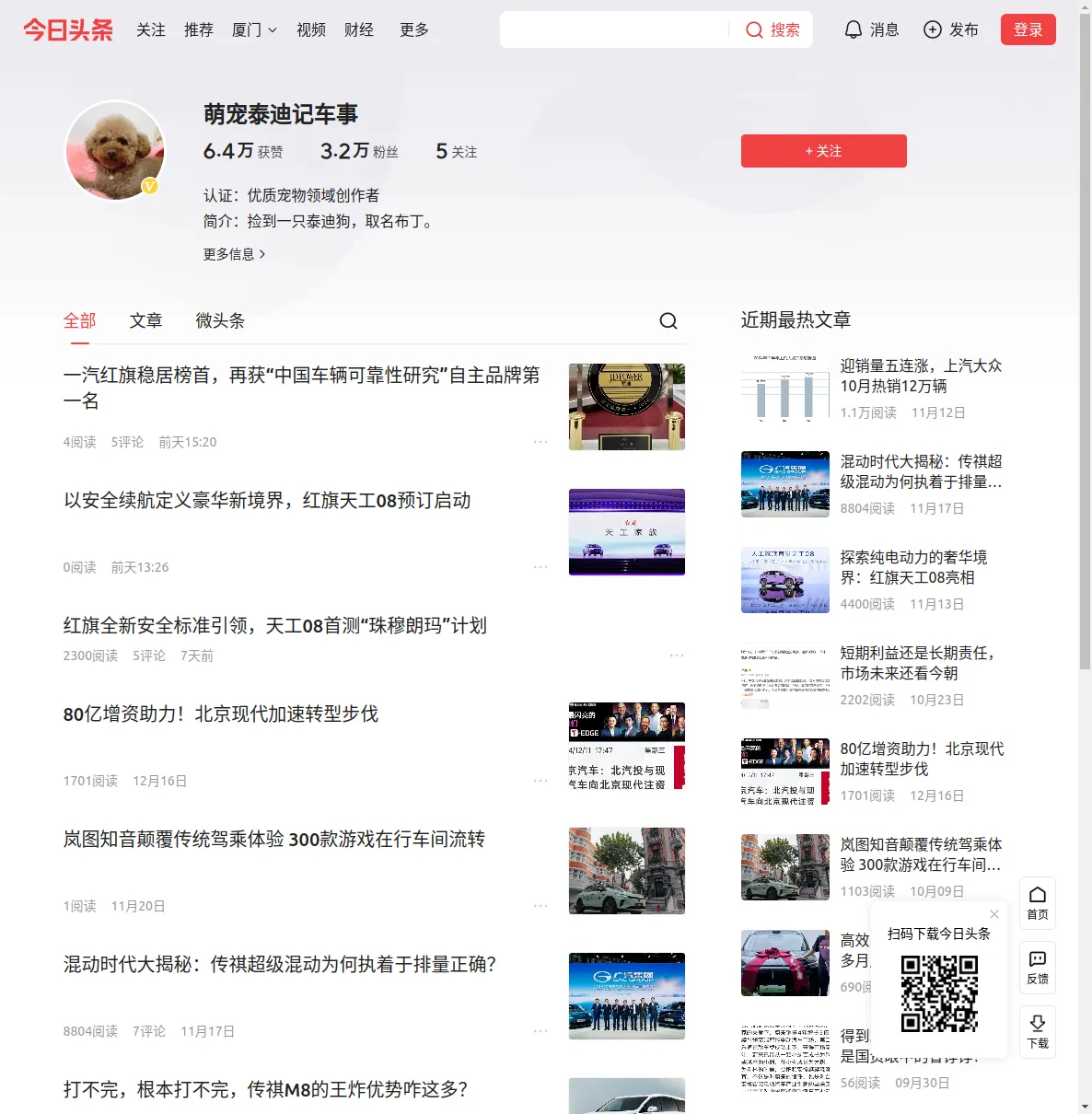Search this author's posts via magnifier icon
Viewport: 1092px width, 1114px height.
(x=668, y=320)
